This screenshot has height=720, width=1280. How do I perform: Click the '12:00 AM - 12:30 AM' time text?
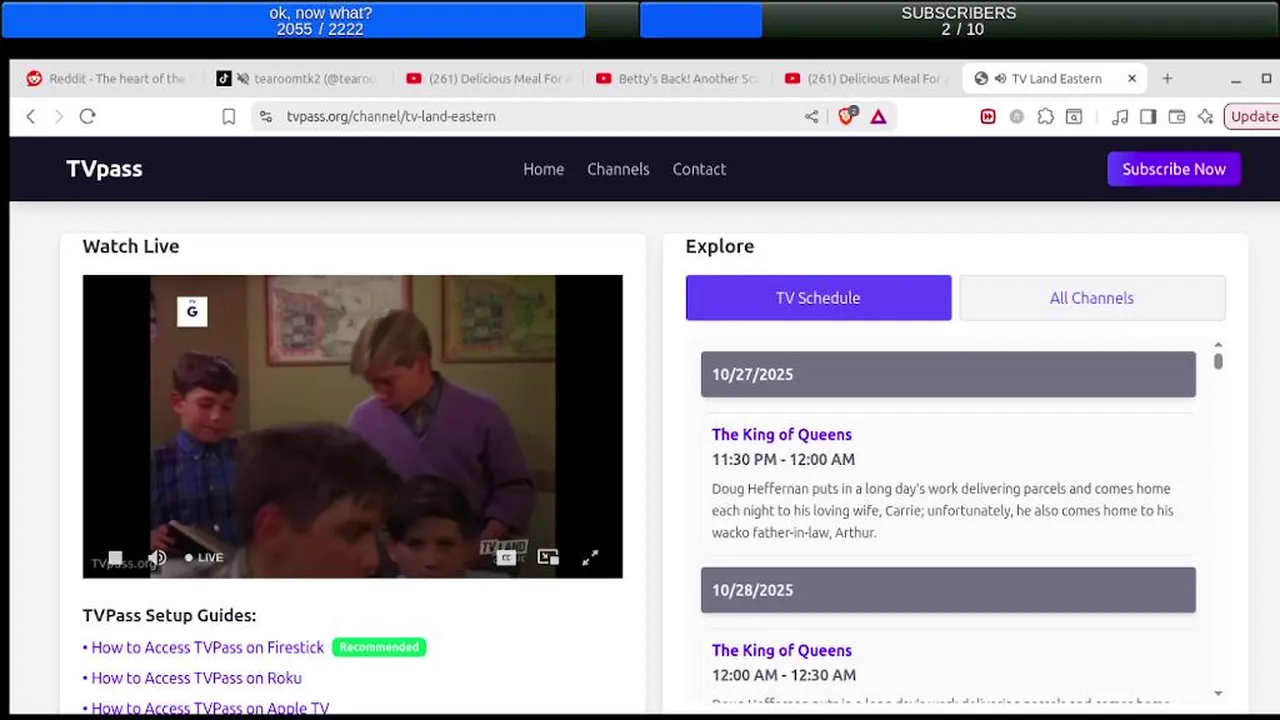(x=784, y=675)
